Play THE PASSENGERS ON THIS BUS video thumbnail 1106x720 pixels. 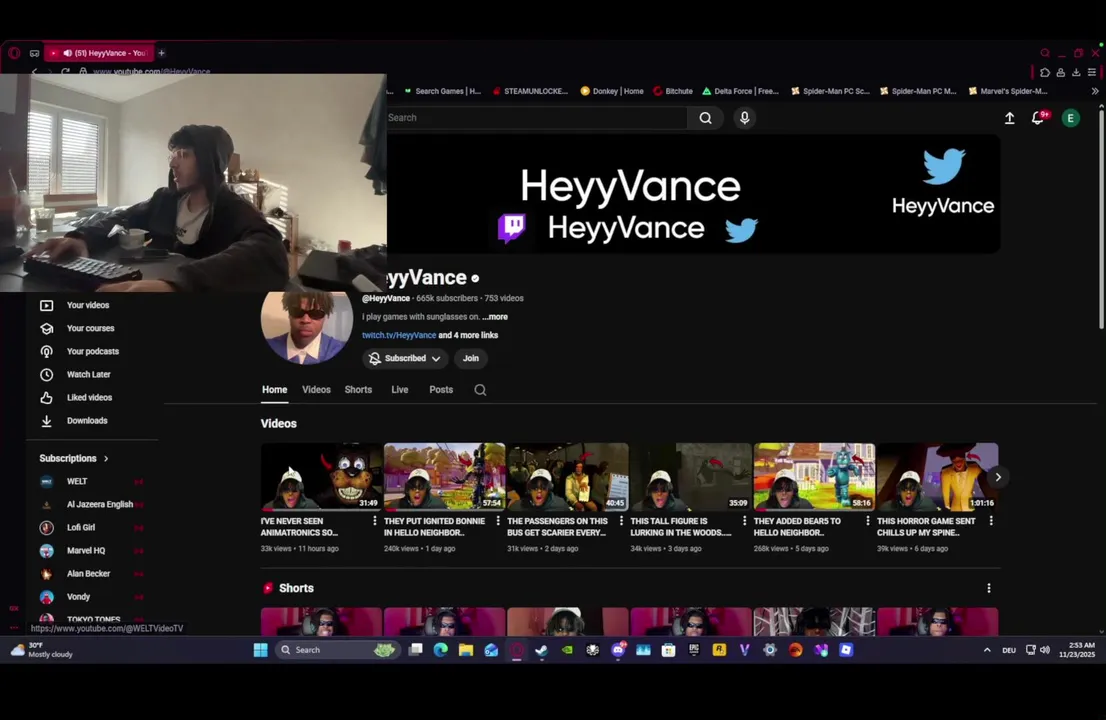tap(568, 477)
